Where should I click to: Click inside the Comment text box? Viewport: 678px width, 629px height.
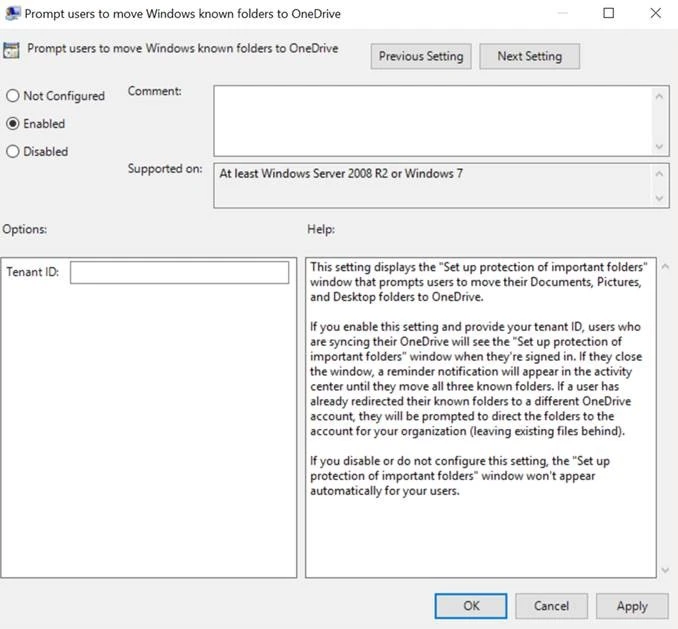[430, 119]
